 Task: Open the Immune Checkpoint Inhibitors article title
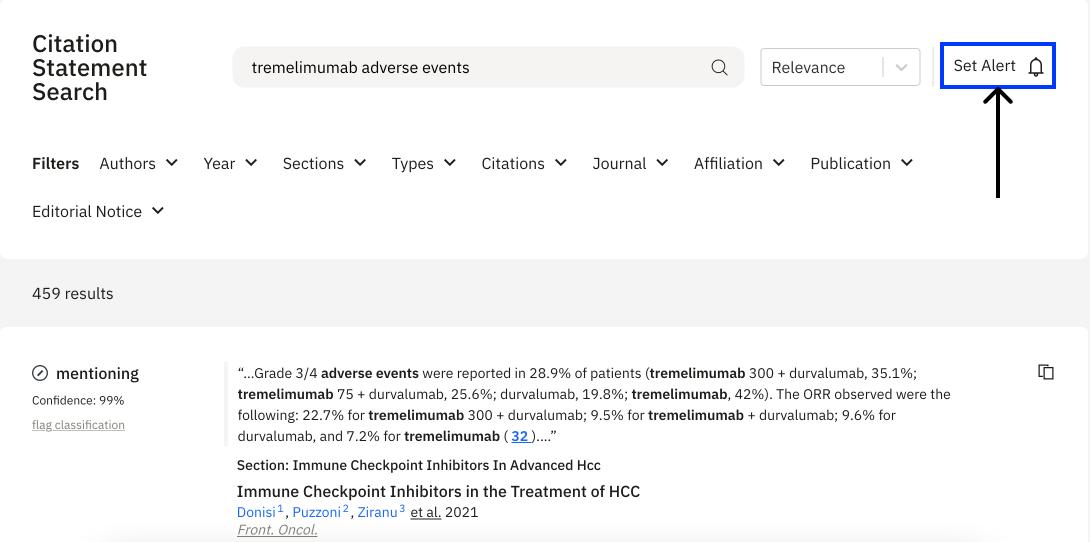pyautogui.click(x=438, y=491)
